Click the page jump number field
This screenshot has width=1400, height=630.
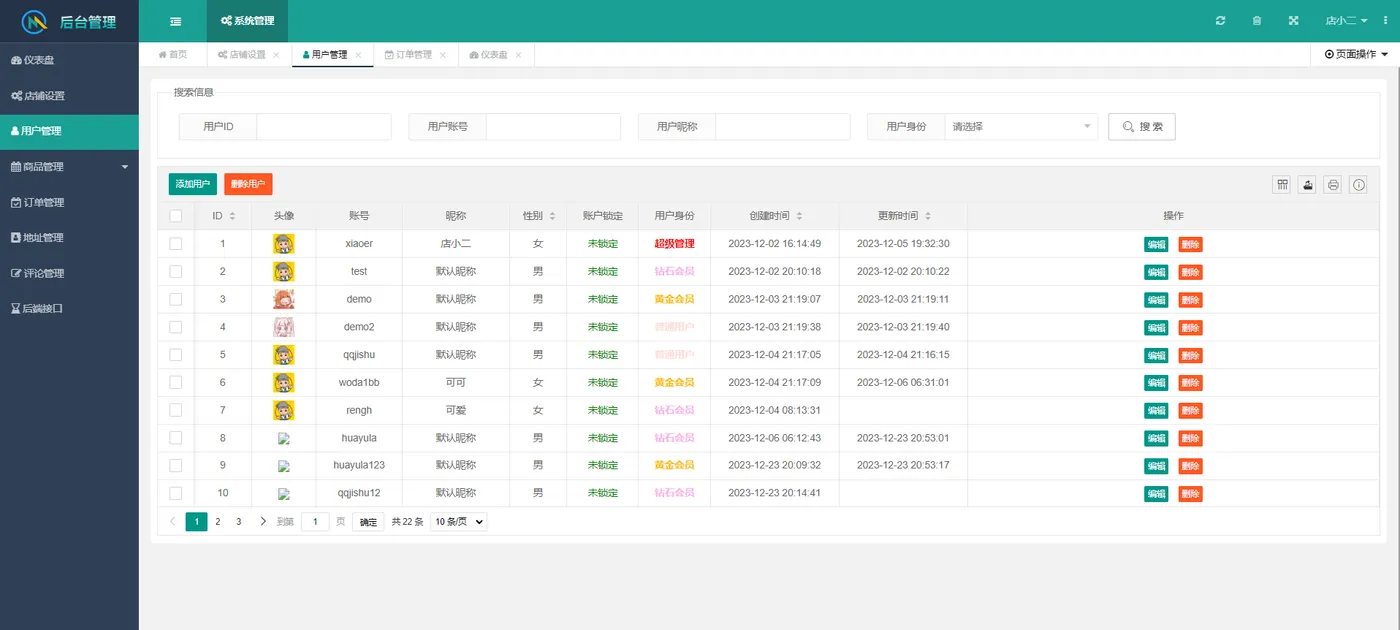(x=315, y=521)
